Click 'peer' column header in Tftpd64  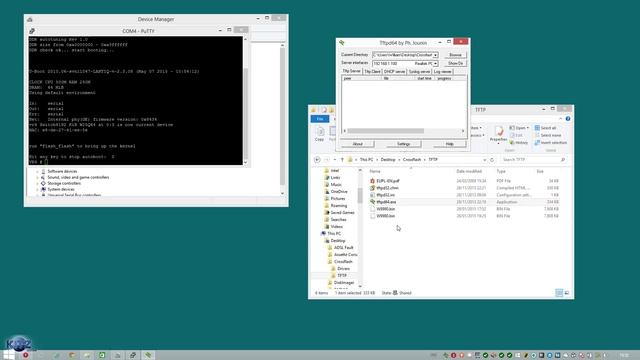point(362,78)
